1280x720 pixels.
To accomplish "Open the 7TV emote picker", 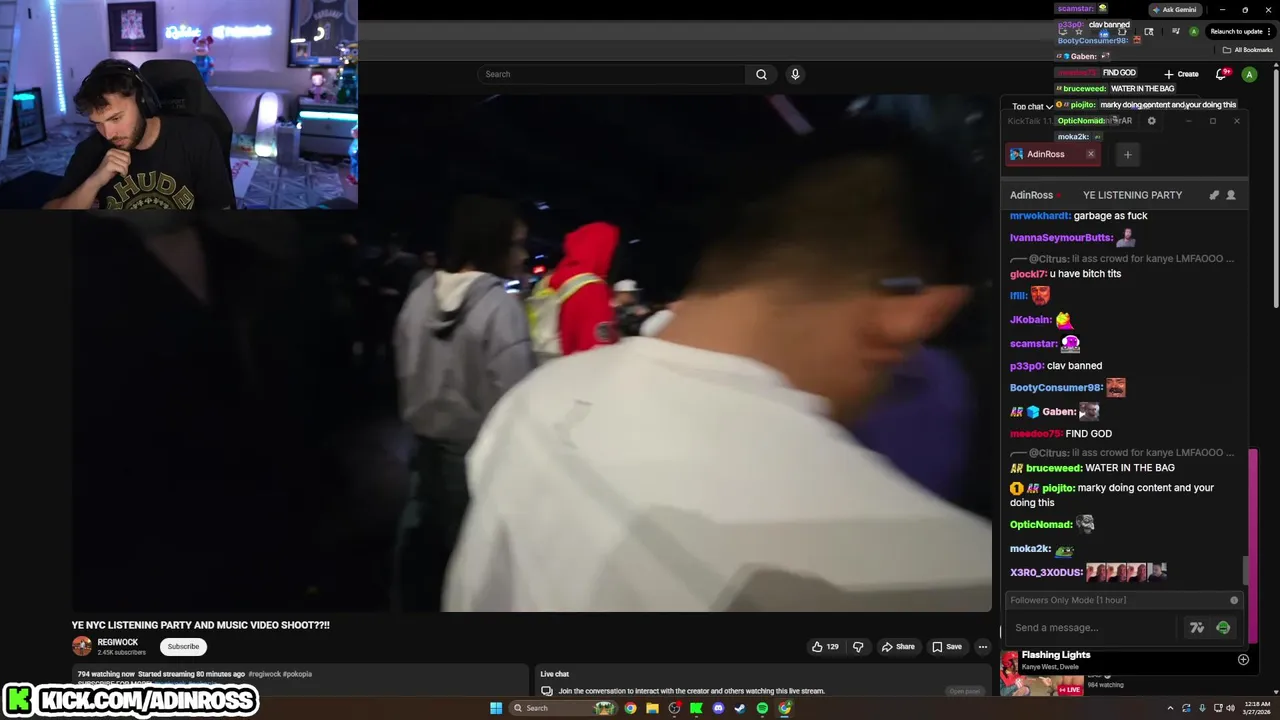I will pos(1196,628).
